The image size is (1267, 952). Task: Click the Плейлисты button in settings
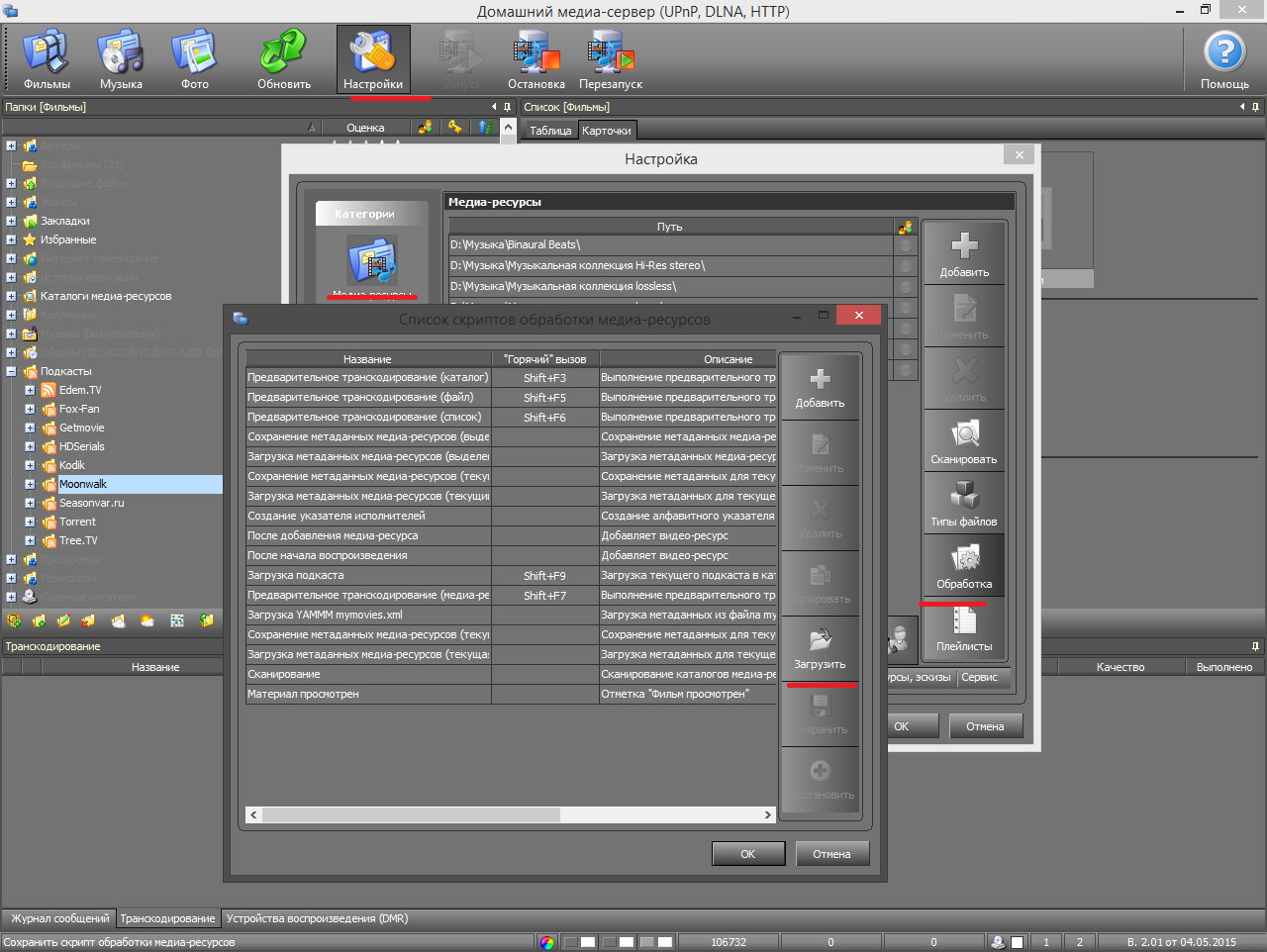(963, 628)
